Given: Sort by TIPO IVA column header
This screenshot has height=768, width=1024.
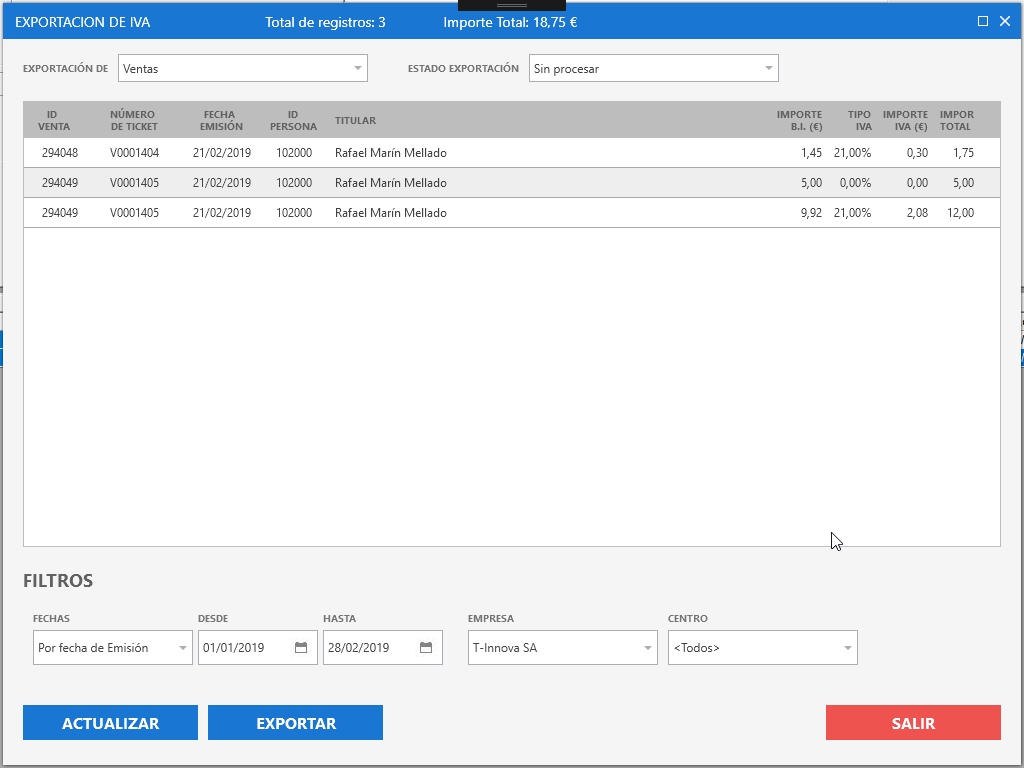Looking at the screenshot, I should coord(859,120).
